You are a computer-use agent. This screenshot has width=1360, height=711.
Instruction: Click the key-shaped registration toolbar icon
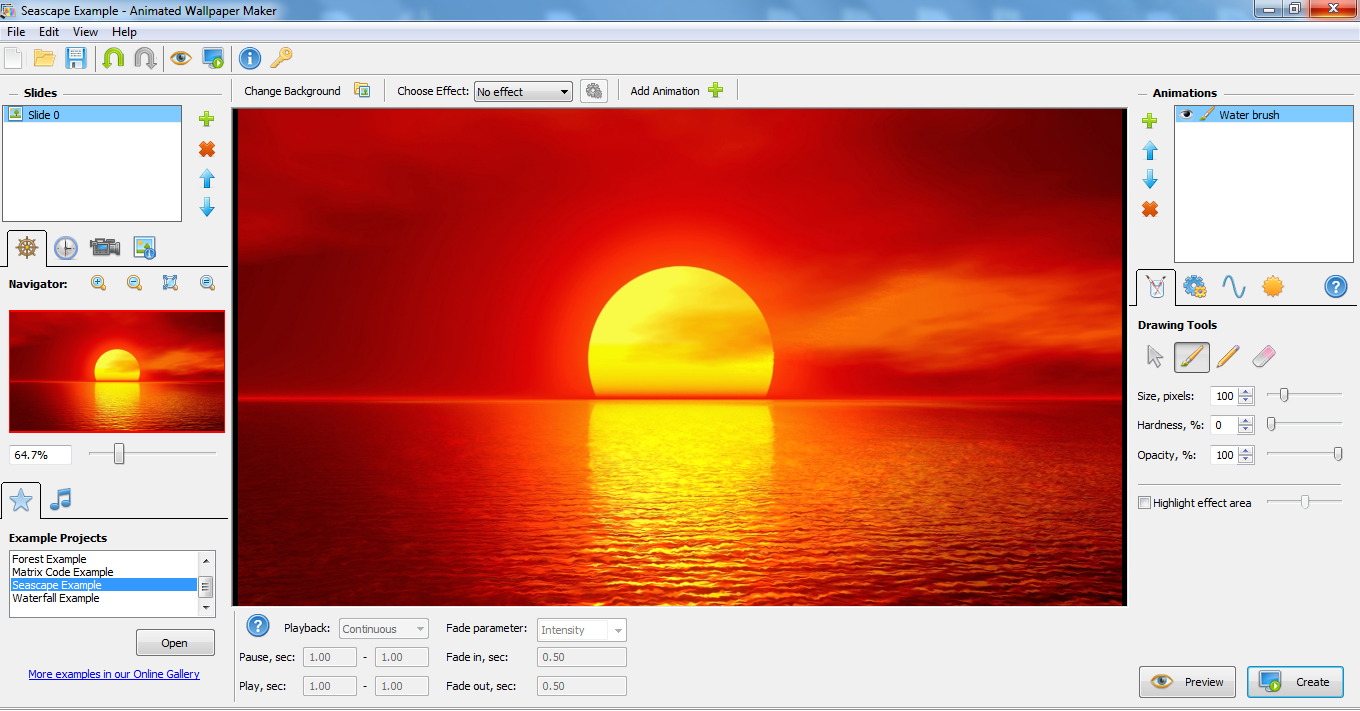pos(281,58)
